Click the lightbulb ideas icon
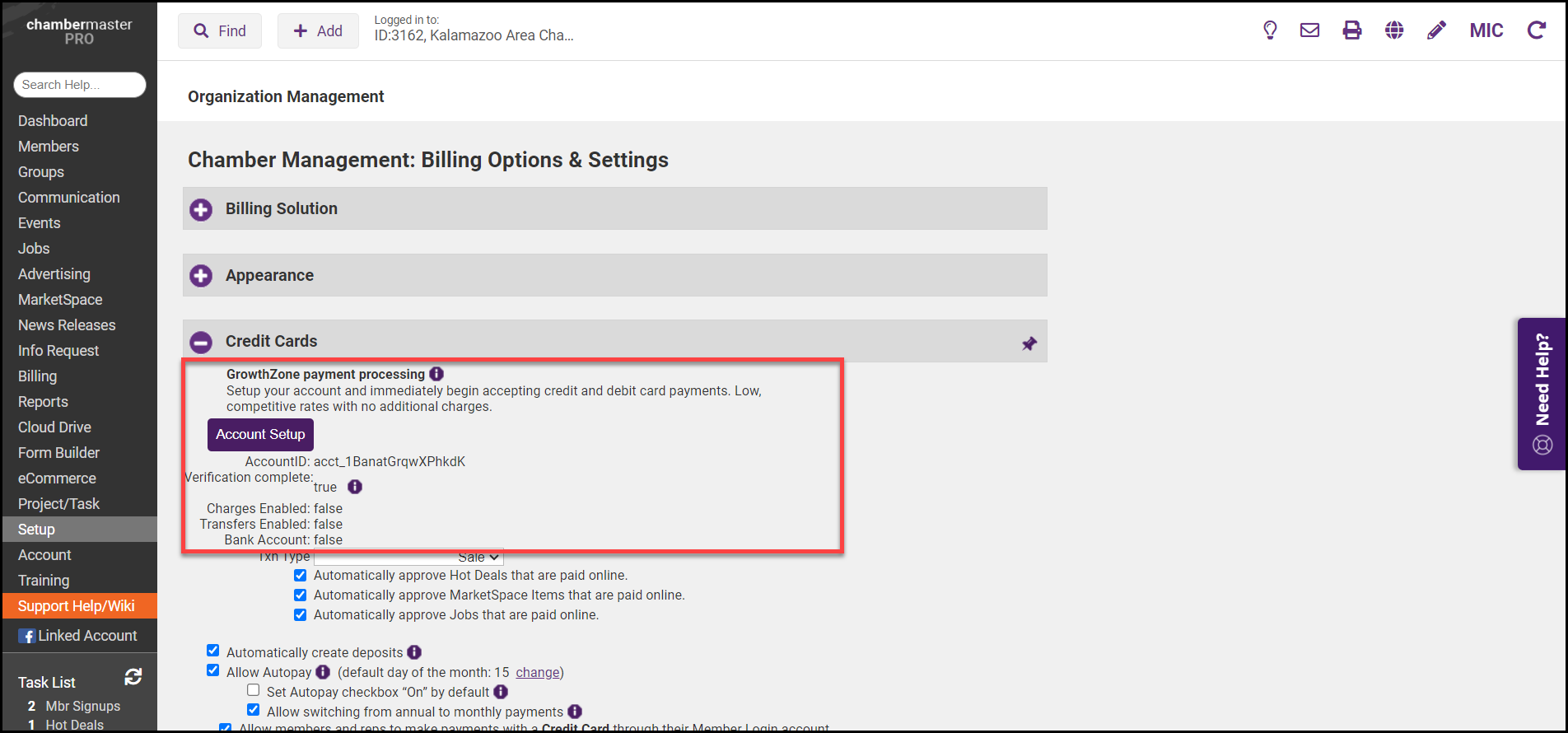Image resolution: width=1568 pixels, height=733 pixels. tap(1270, 30)
